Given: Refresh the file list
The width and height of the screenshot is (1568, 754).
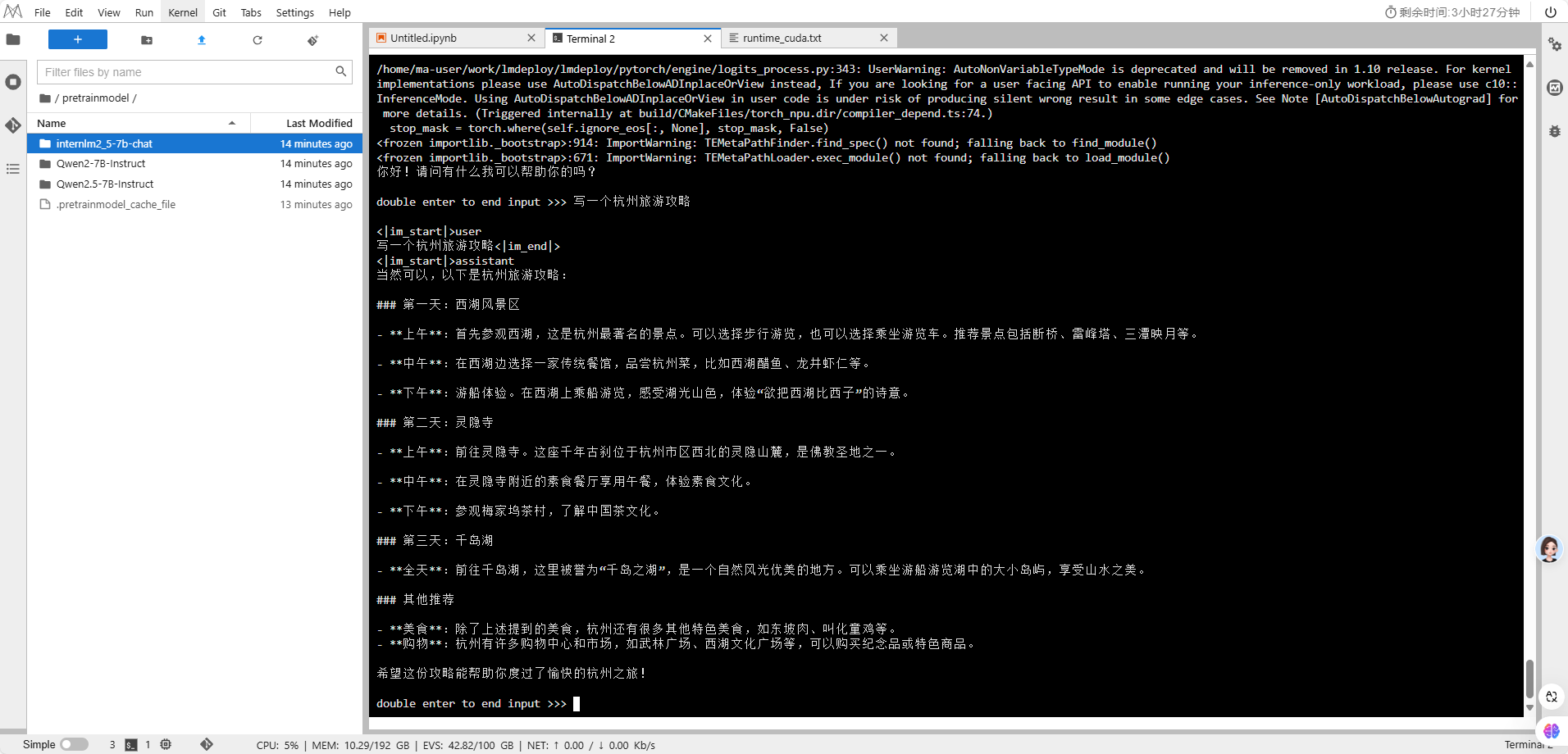Looking at the screenshot, I should pos(258,40).
